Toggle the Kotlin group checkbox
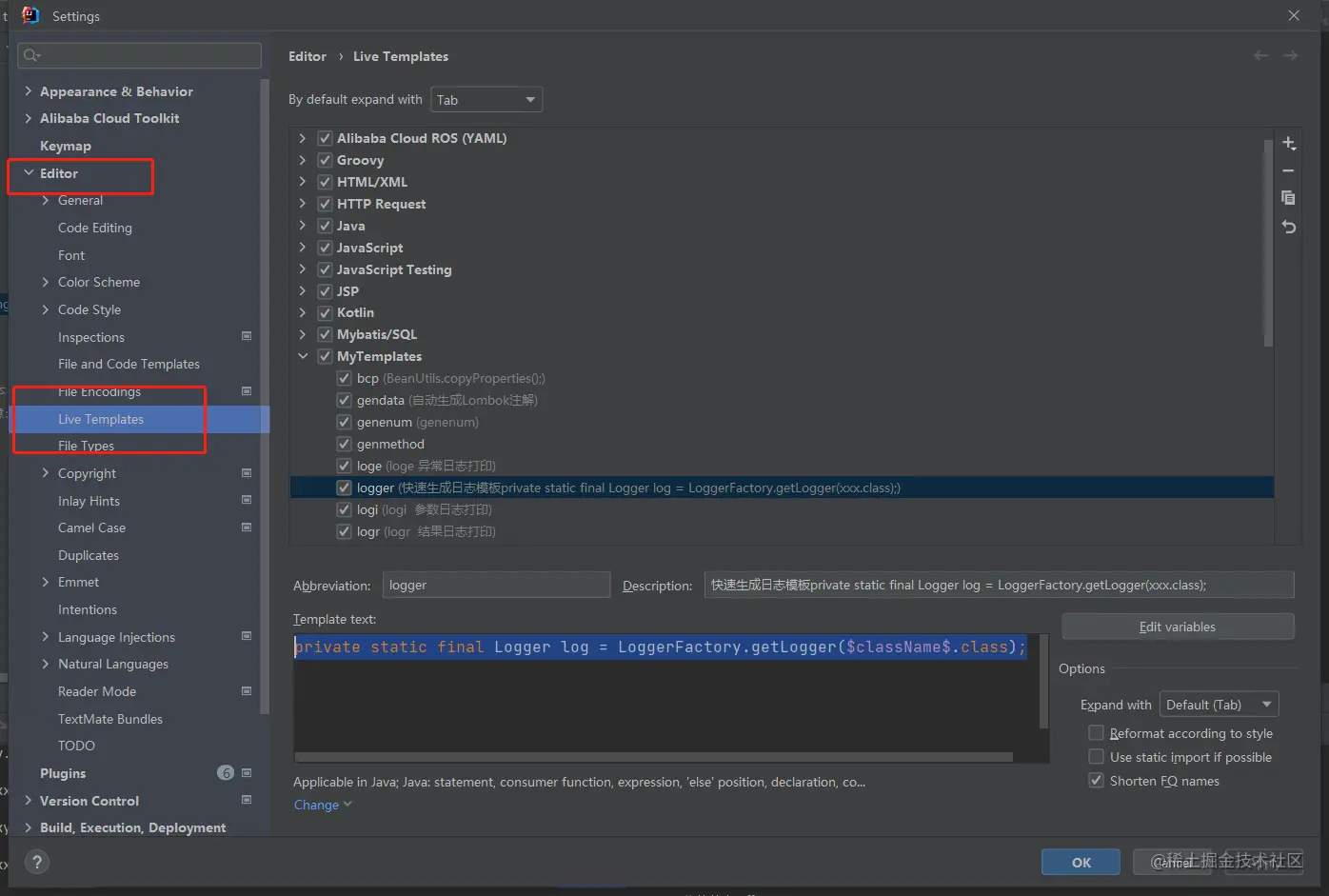 click(x=325, y=312)
